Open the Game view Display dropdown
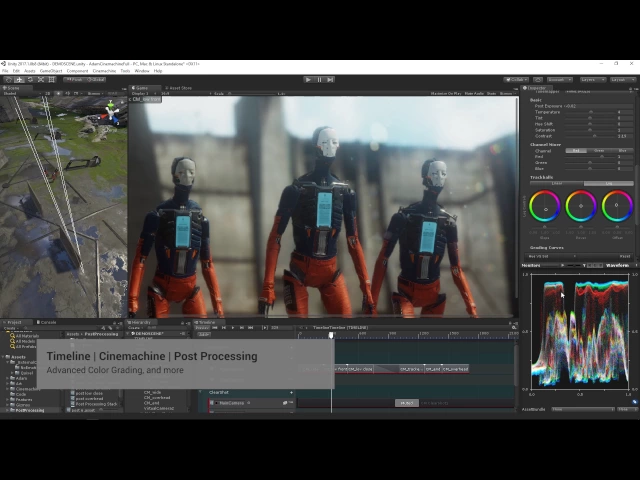Screen dimensions: 640x480 coord(142,93)
